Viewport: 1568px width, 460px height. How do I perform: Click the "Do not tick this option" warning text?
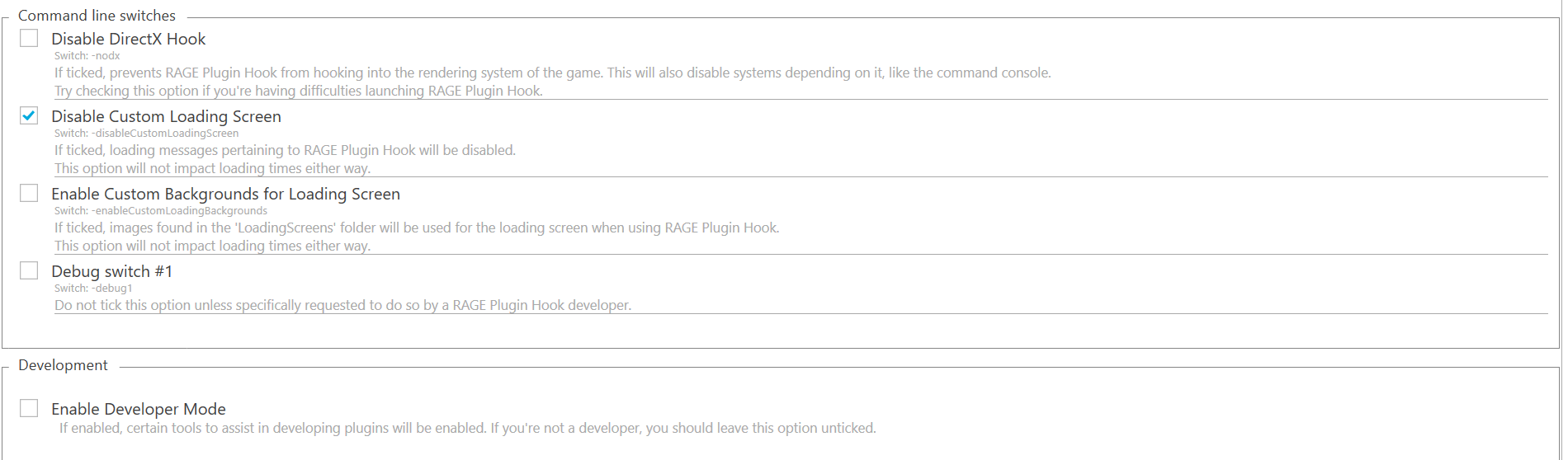click(342, 305)
